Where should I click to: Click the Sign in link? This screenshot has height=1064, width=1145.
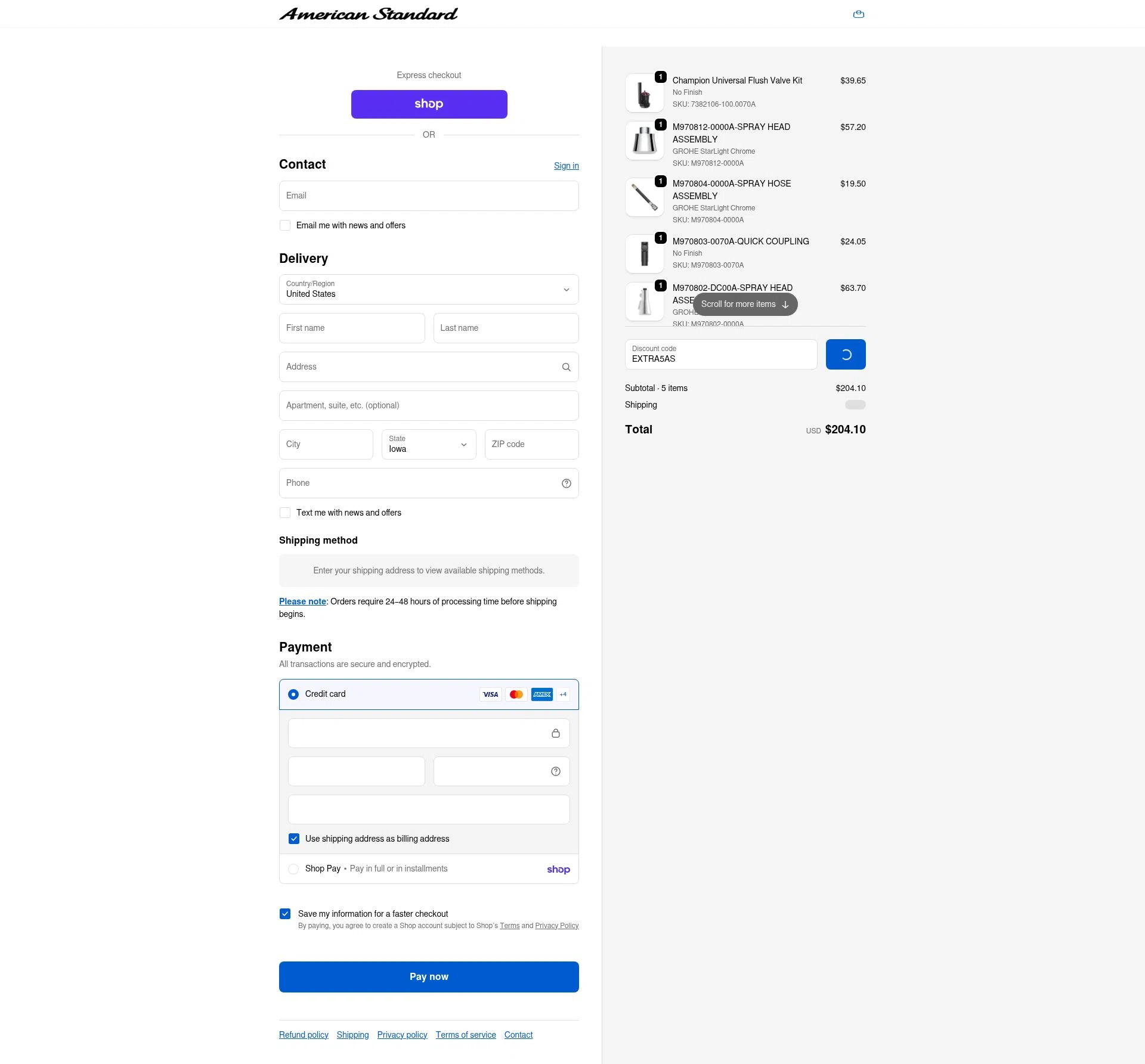[x=566, y=166]
